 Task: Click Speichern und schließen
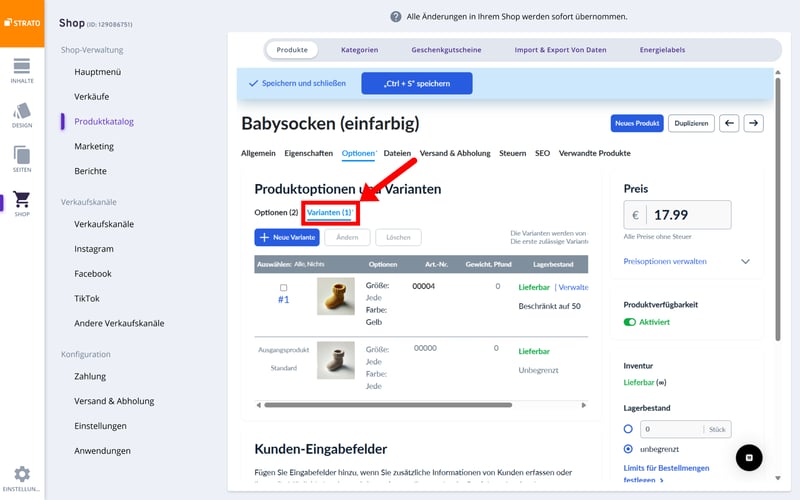click(x=297, y=83)
